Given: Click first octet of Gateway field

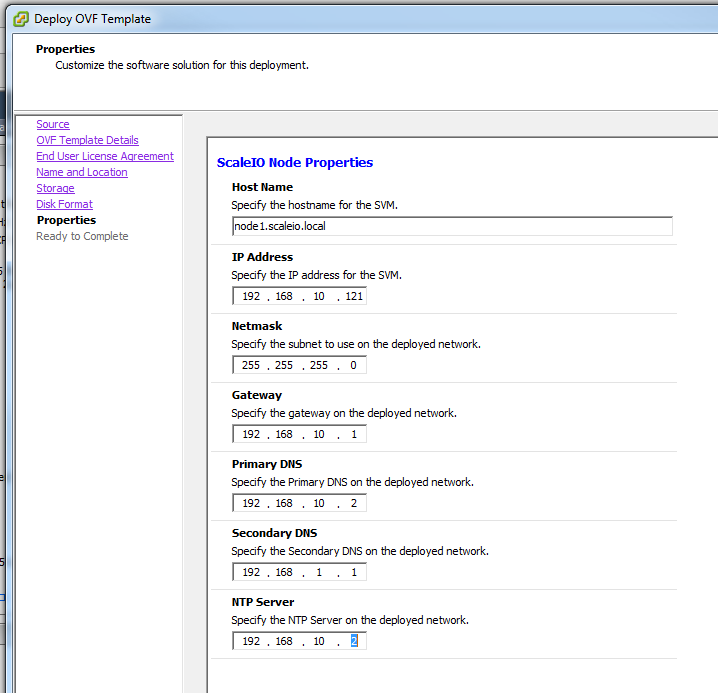Looking at the screenshot, I should 251,434.
